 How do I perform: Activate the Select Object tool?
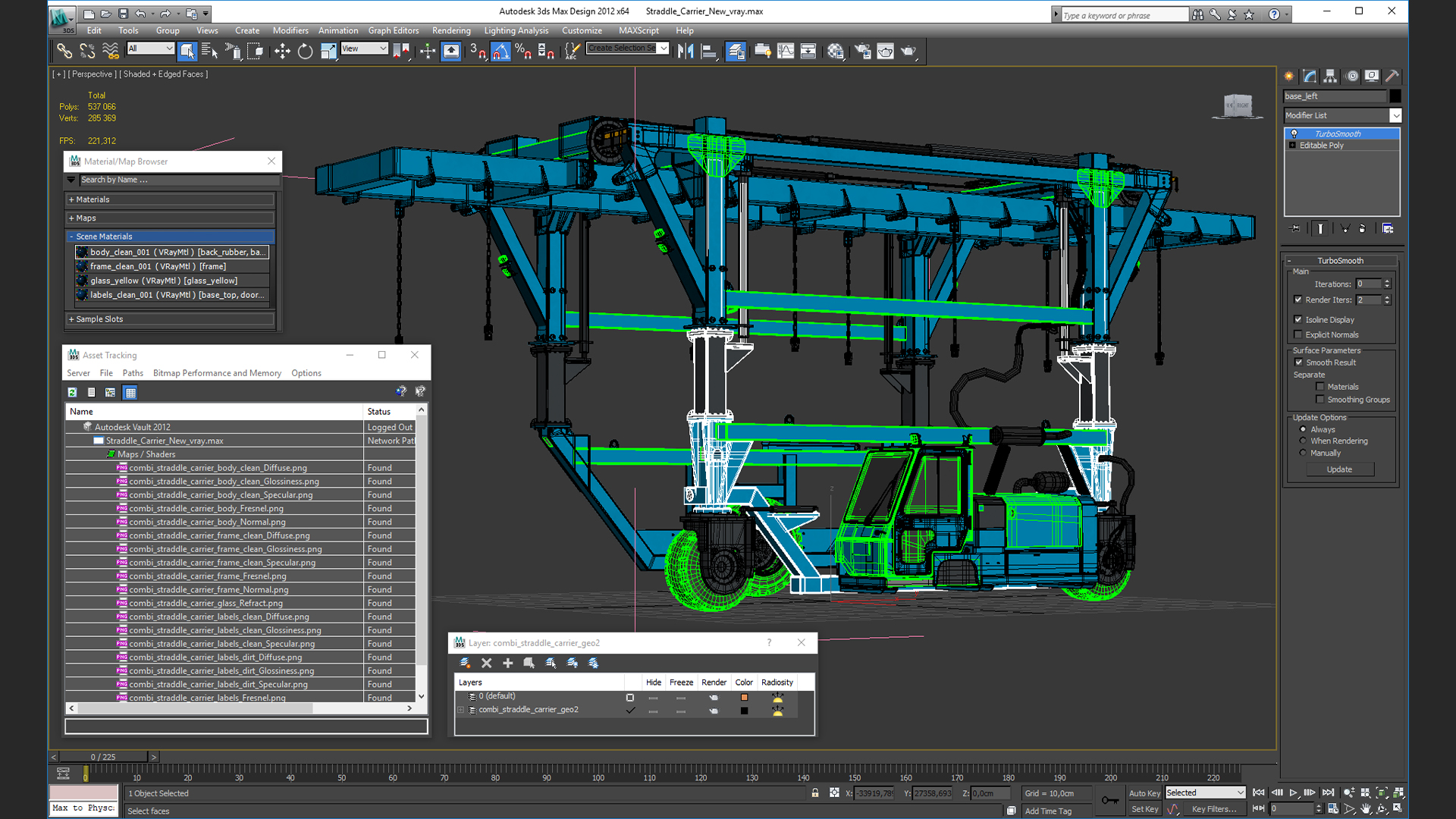[187, 51]
